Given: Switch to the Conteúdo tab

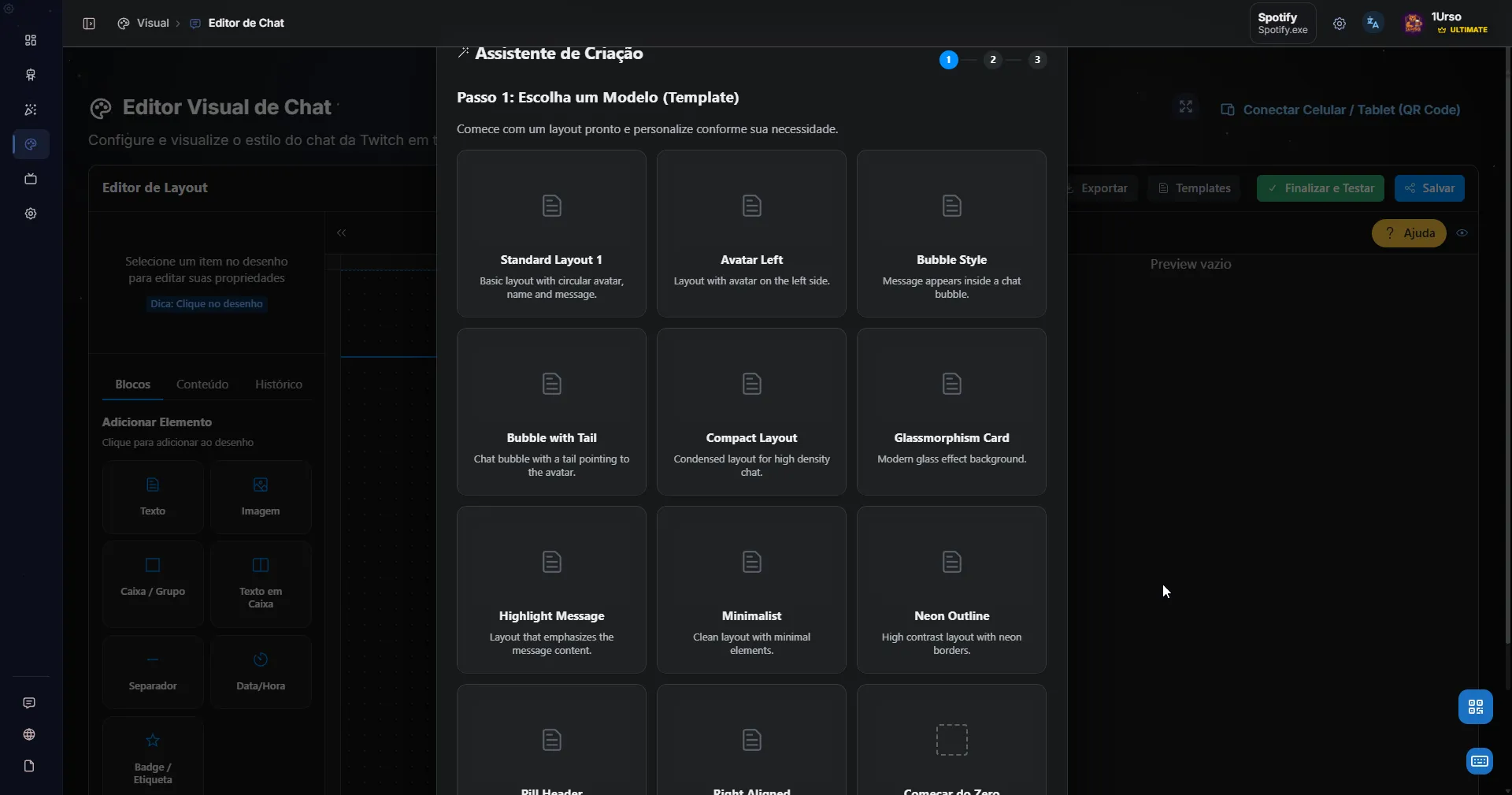Looking at the screenshot, I should pyautogui.click(x=202, y=384).
